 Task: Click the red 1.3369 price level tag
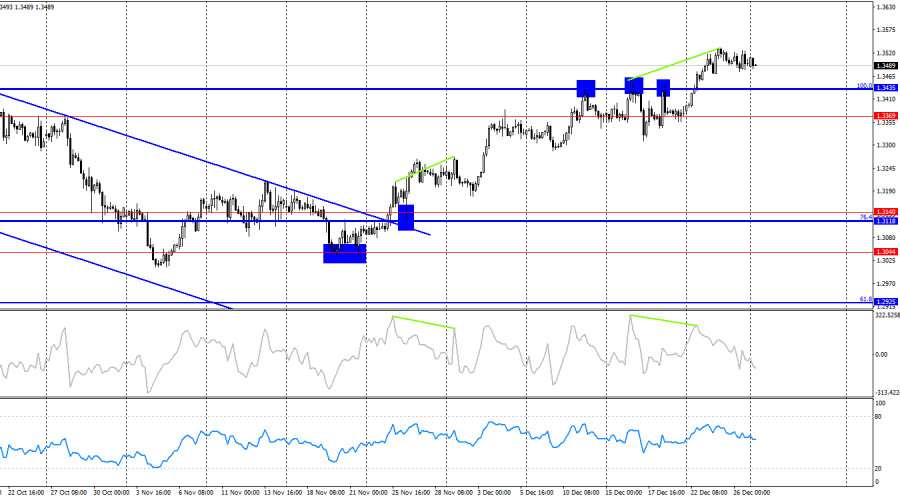(x=886, y=116)
